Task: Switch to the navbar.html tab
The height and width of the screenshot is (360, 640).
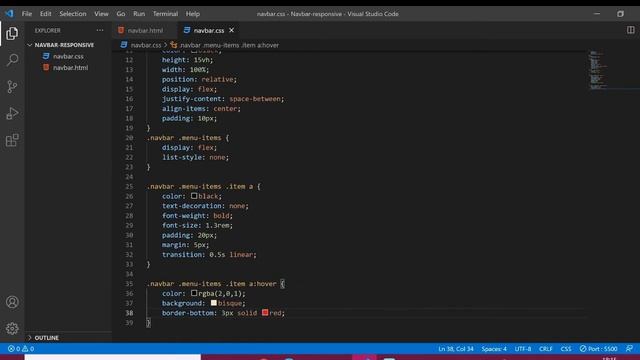Action: [x=145, y=30]
